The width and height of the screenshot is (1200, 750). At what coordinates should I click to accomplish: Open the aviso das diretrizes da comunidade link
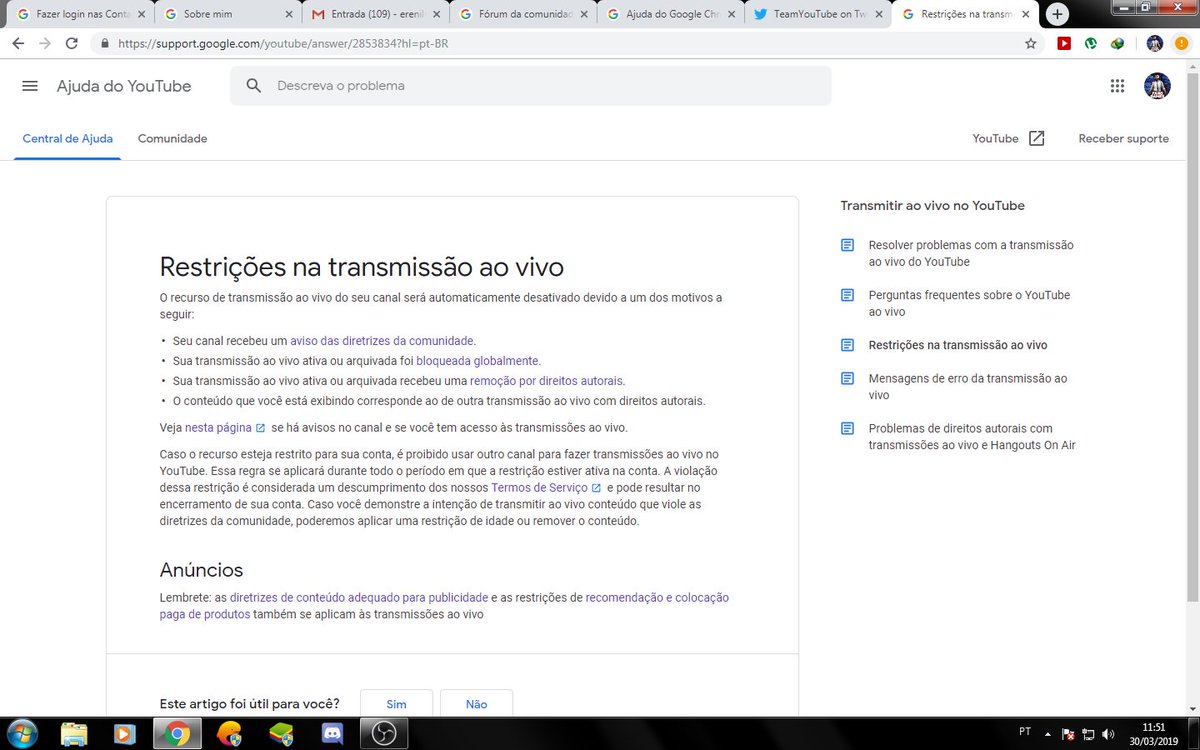pyautogui.click(x=382, y=341)
